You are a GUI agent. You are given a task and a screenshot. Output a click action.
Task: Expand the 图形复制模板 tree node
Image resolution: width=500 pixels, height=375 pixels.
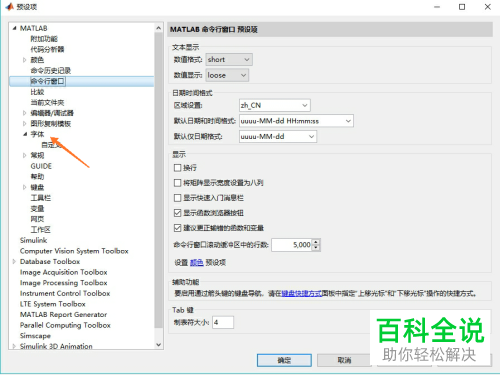[x=24, y=124]
